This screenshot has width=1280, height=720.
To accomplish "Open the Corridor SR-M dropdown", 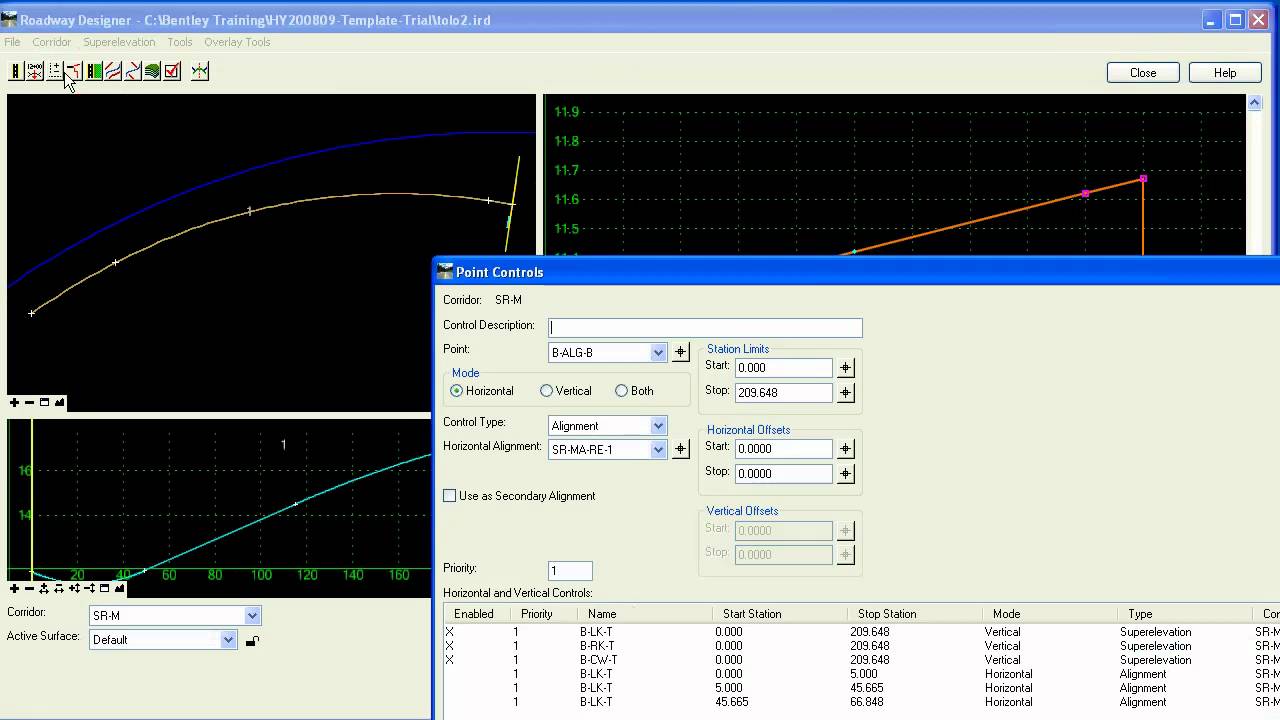I will click(252, 616).
